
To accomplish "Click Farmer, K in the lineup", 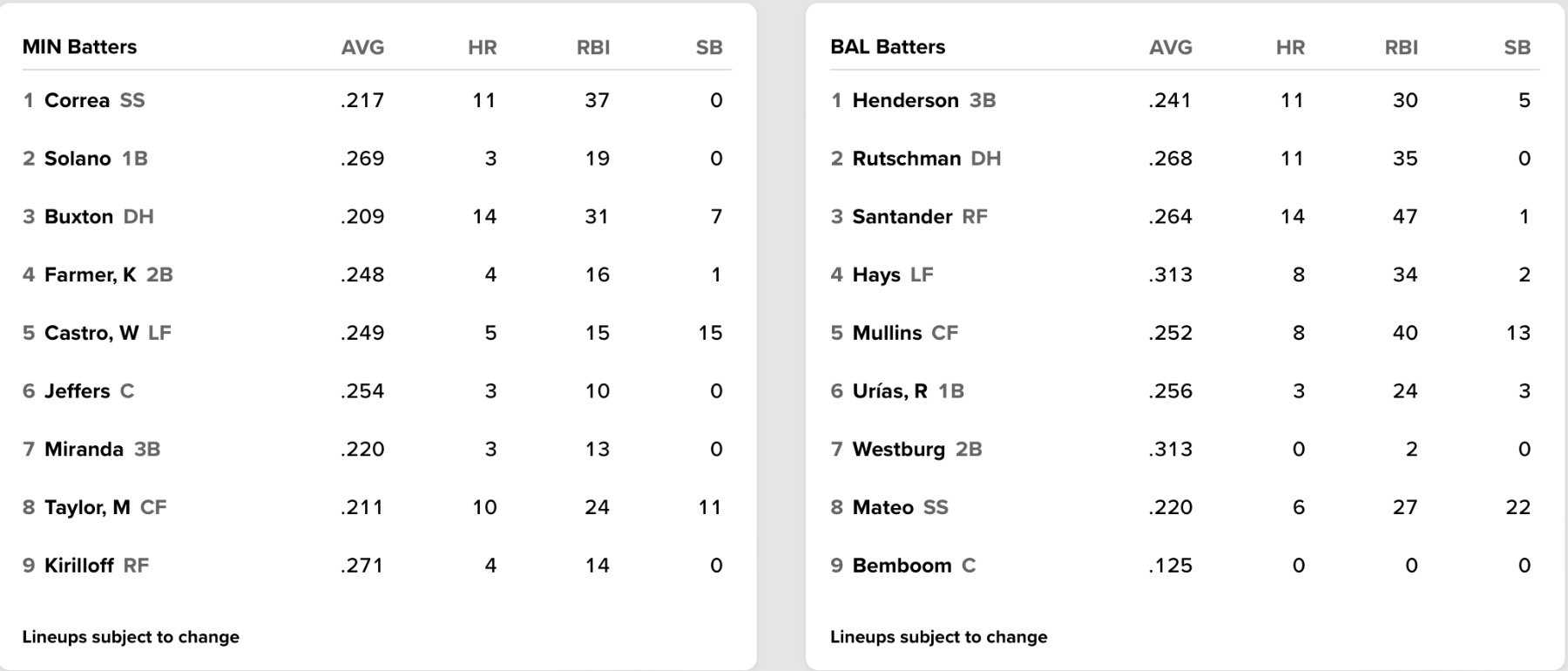I will pos(90,275).
